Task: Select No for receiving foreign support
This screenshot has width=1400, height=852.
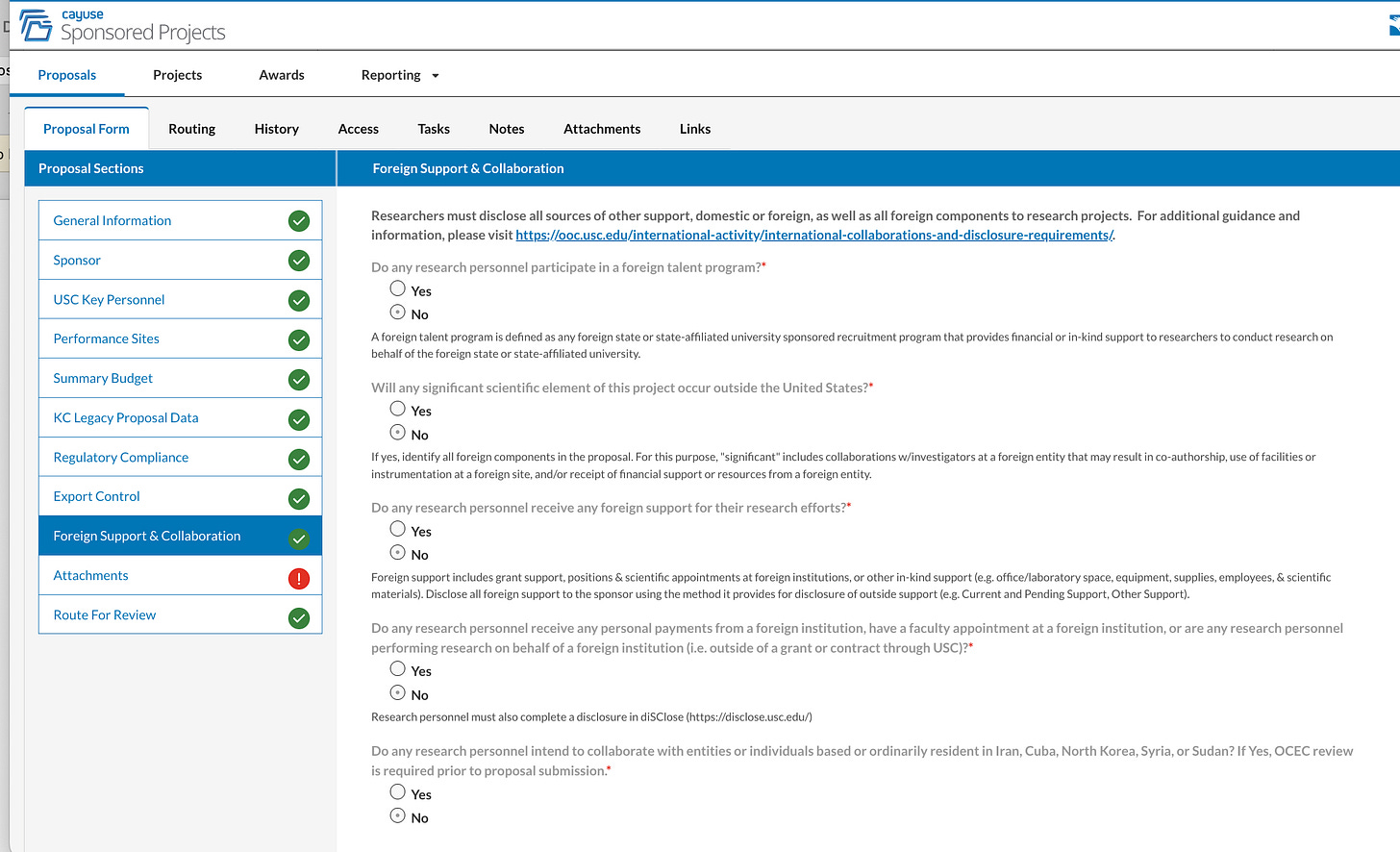Action: 397,552
